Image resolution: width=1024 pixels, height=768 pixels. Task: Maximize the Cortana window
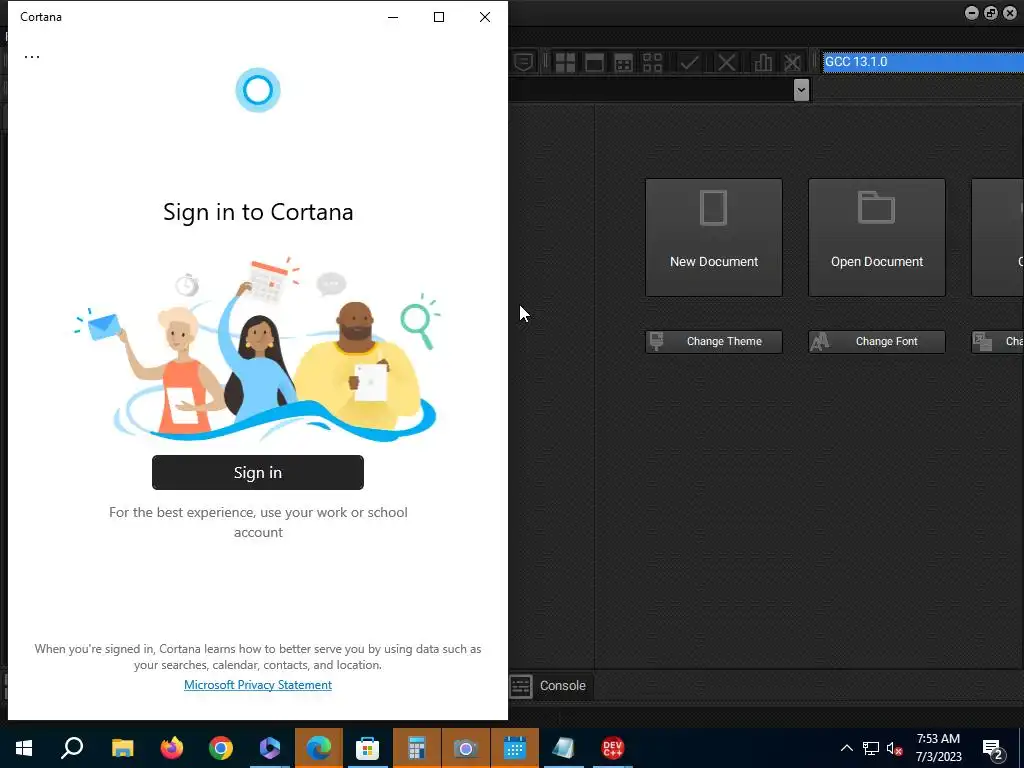point(439,17)
